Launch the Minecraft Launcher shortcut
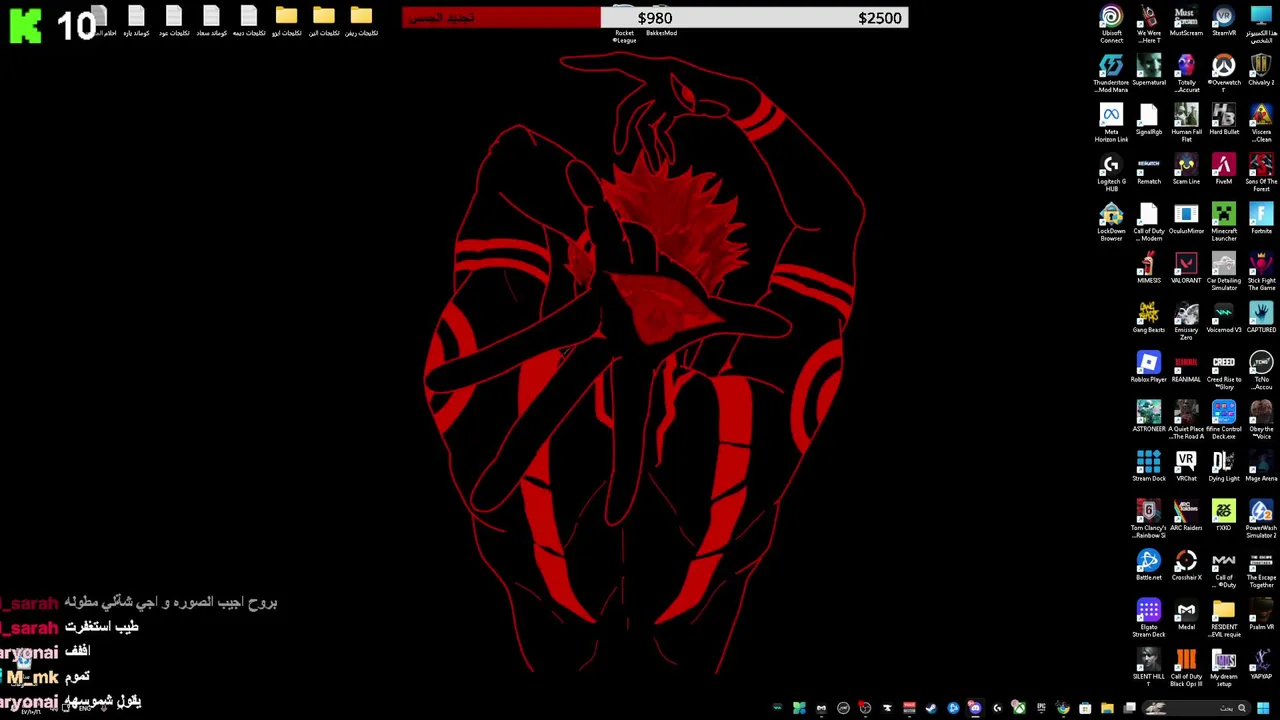Viewport: 1280px width, 720px height. (x=1224, y=222)
